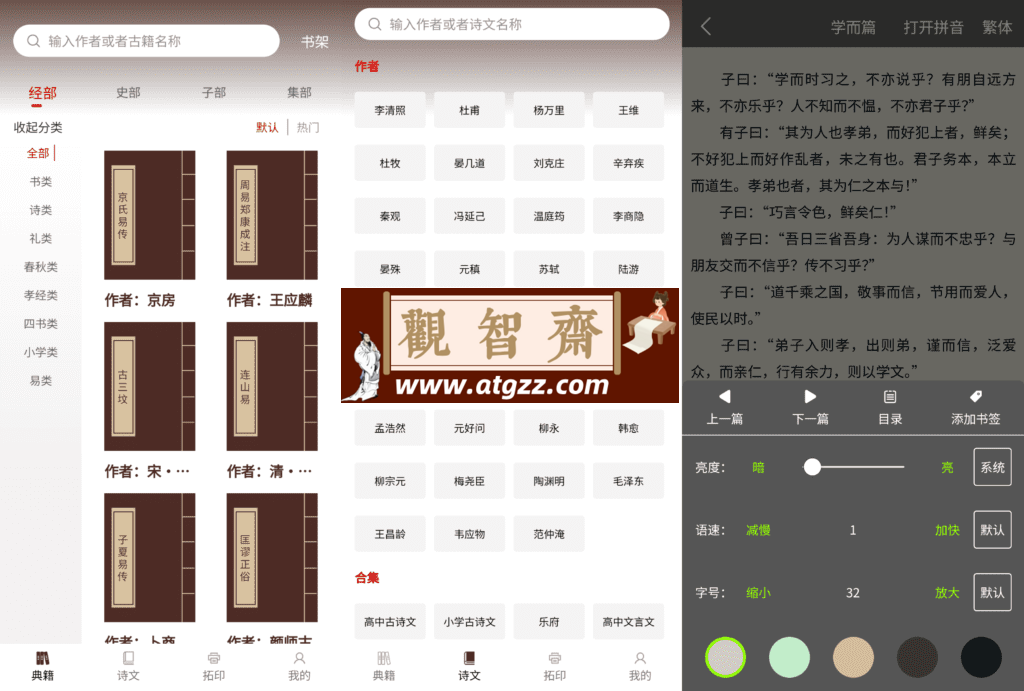Click 减慢 to slow reading speed

[758, 530]
